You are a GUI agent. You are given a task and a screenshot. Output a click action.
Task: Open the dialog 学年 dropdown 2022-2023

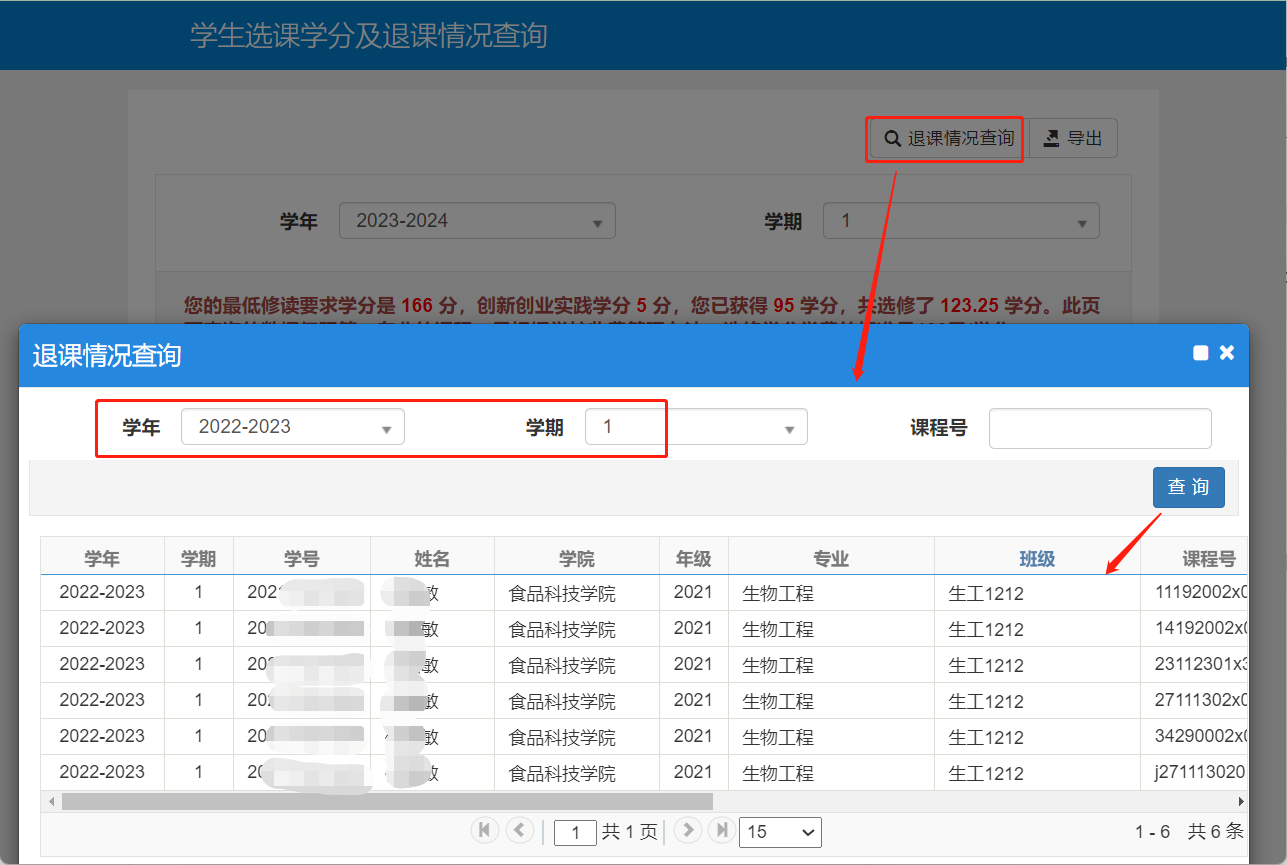click(292, 427)
